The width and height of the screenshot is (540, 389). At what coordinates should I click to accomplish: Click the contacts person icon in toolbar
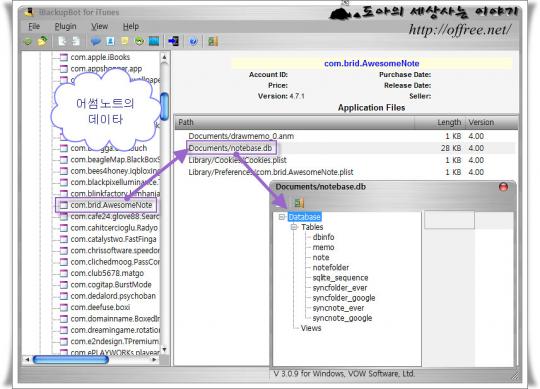pyautogui.click(x=110, y=41)
